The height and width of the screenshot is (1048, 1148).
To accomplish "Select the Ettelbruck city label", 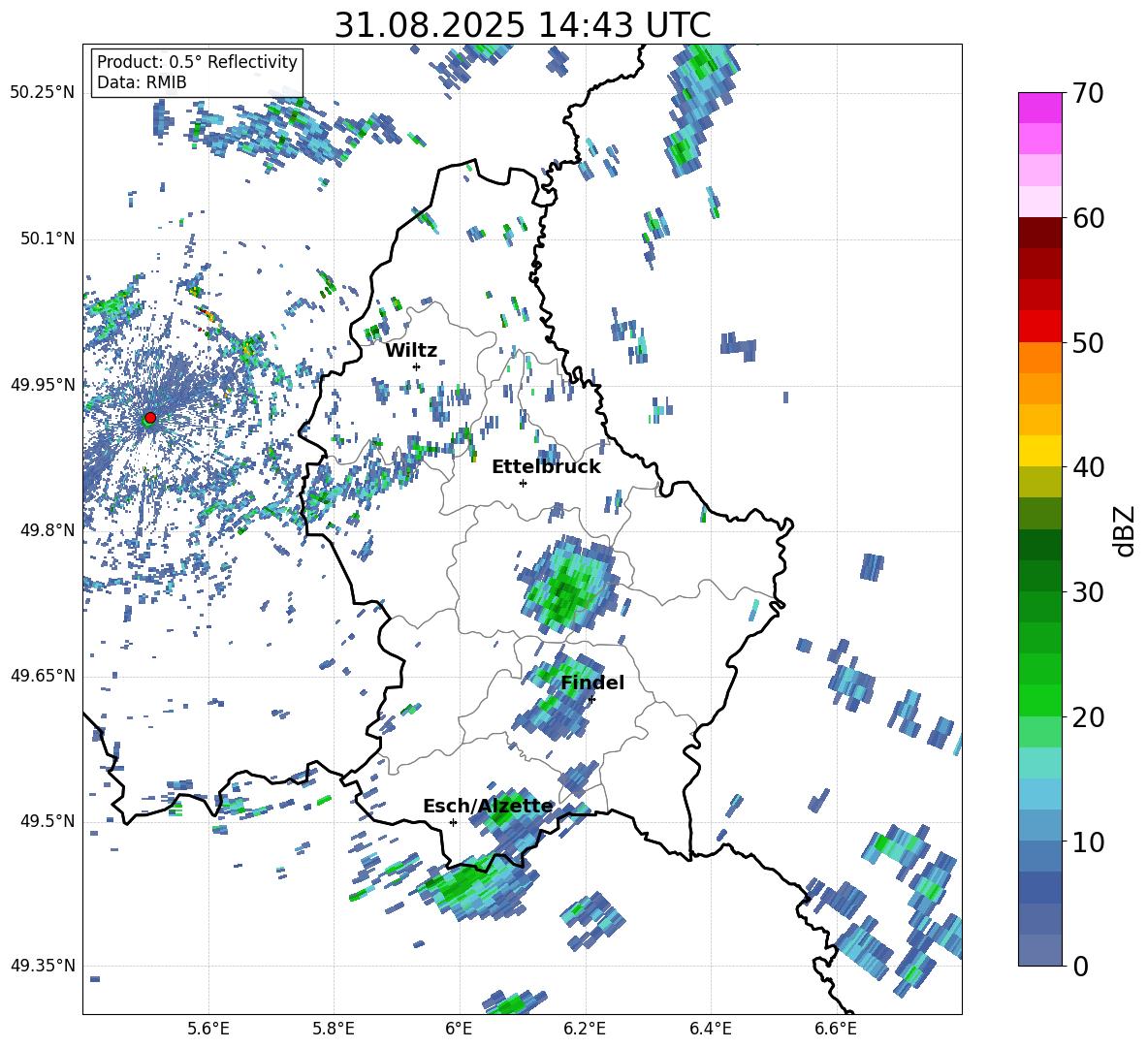I will click(546, 467).
